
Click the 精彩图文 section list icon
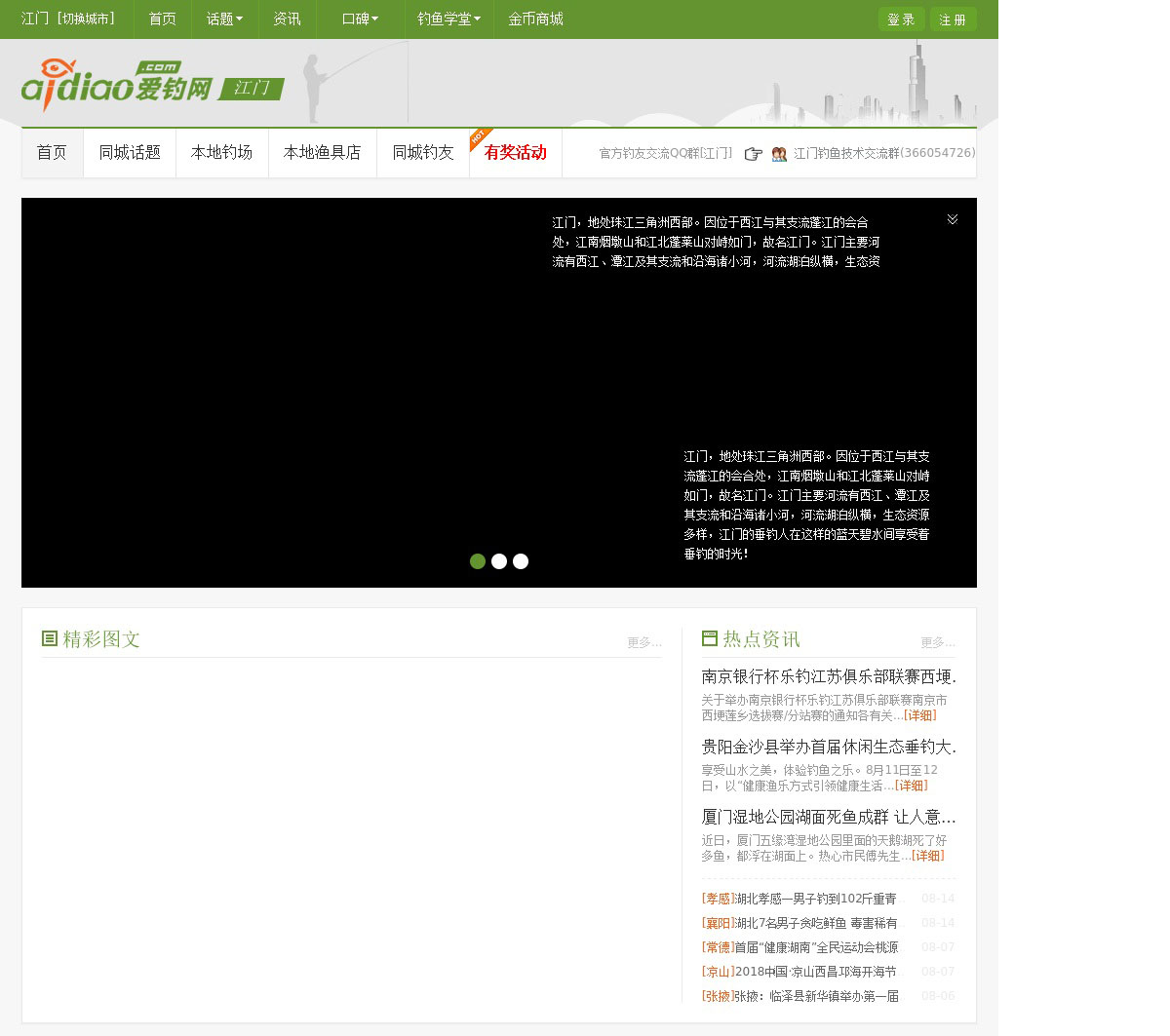pos(50,638)
